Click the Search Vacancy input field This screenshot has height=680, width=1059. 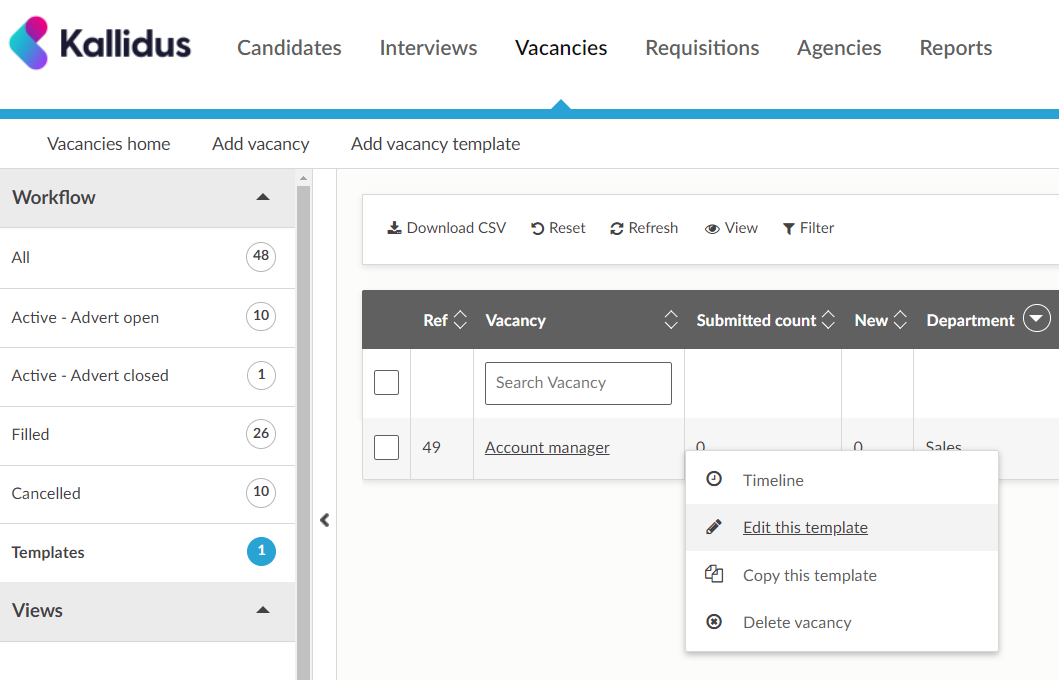pos(578,383)
